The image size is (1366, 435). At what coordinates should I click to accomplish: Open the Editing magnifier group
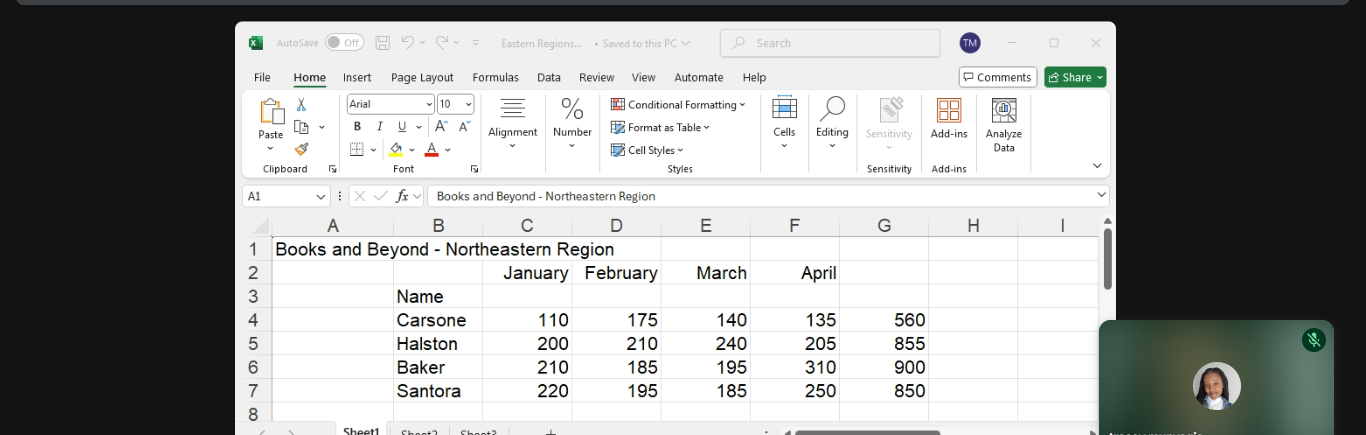832,124
